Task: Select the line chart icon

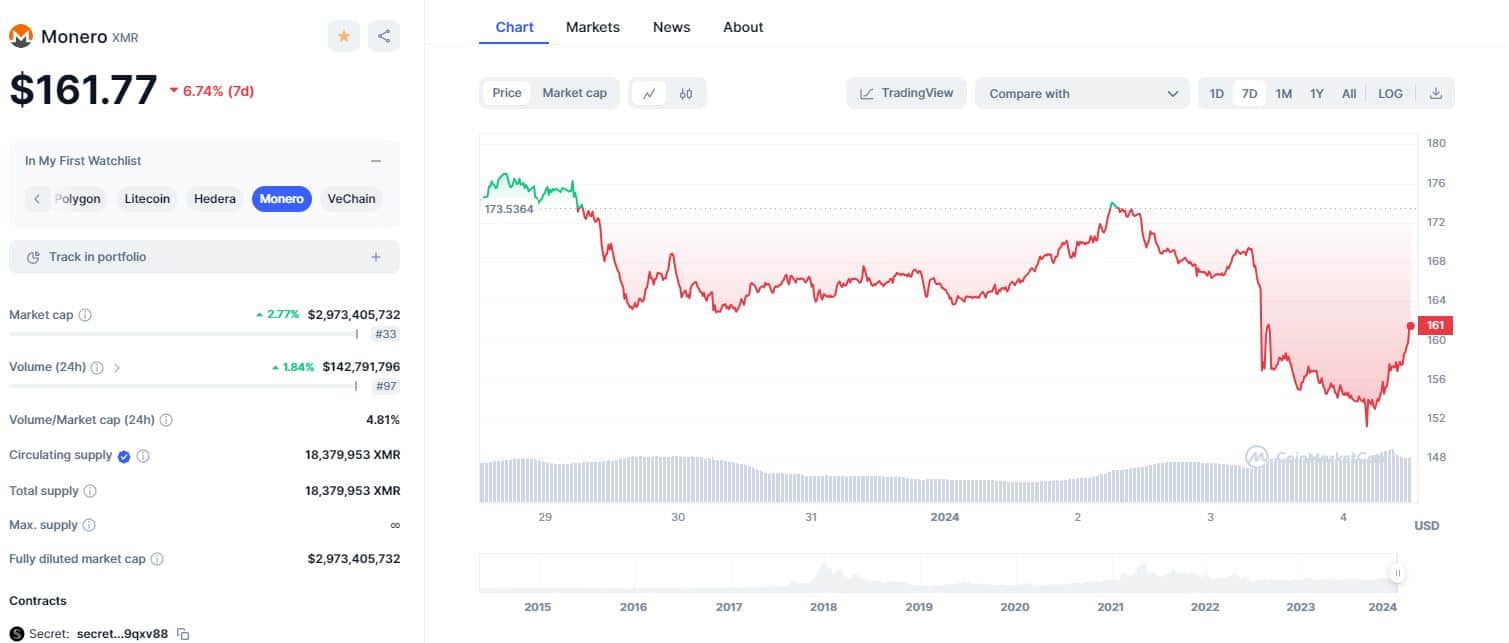Action: [x=649, y=93]
